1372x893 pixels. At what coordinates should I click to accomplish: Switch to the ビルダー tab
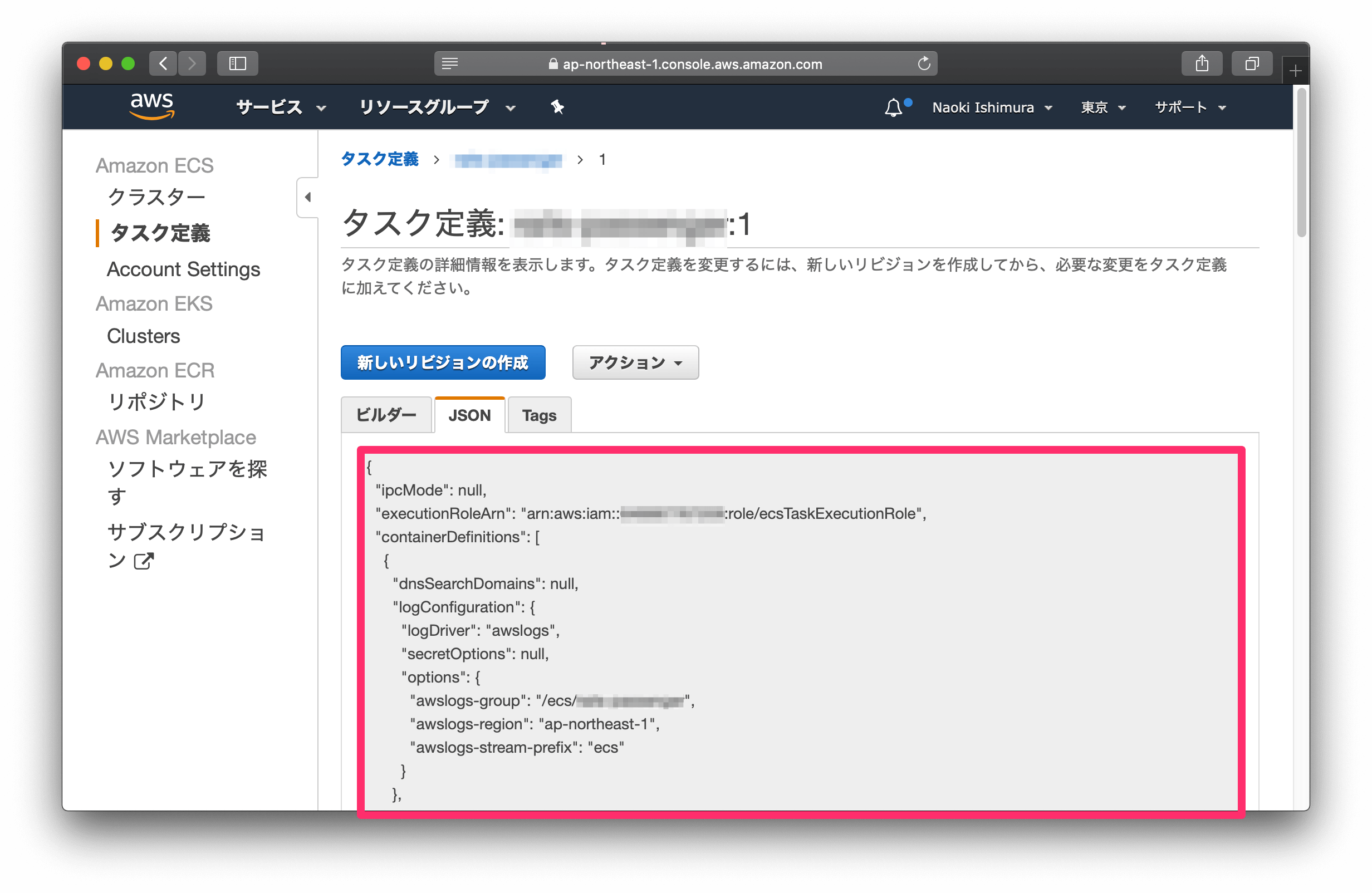(x=386, y=415)
